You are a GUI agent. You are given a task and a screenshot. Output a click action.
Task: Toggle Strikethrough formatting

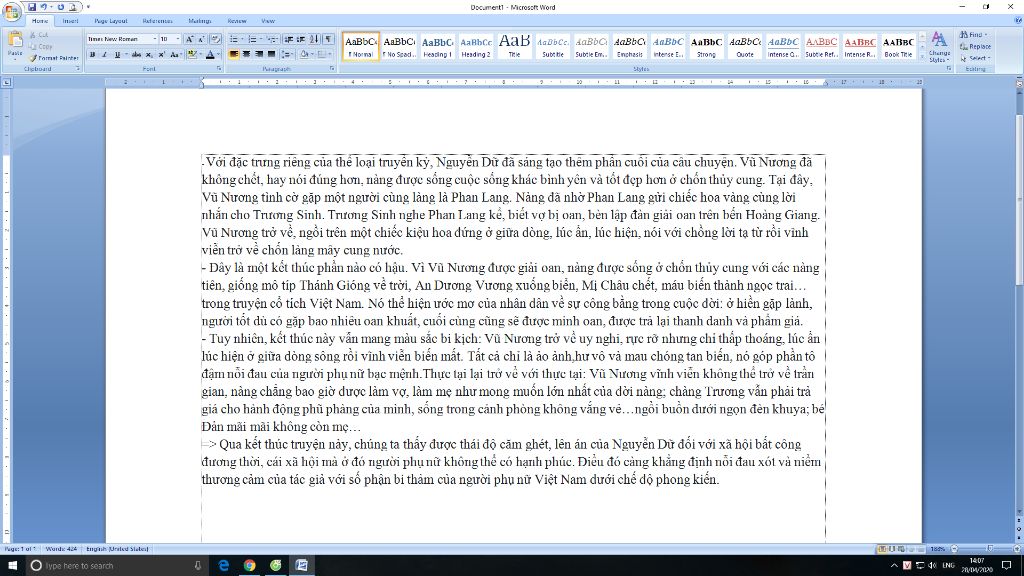click(136, 55)
